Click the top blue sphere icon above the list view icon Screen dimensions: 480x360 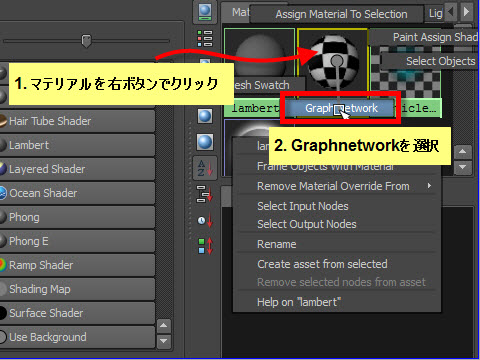pyautogui.click(x=205, y=12)
